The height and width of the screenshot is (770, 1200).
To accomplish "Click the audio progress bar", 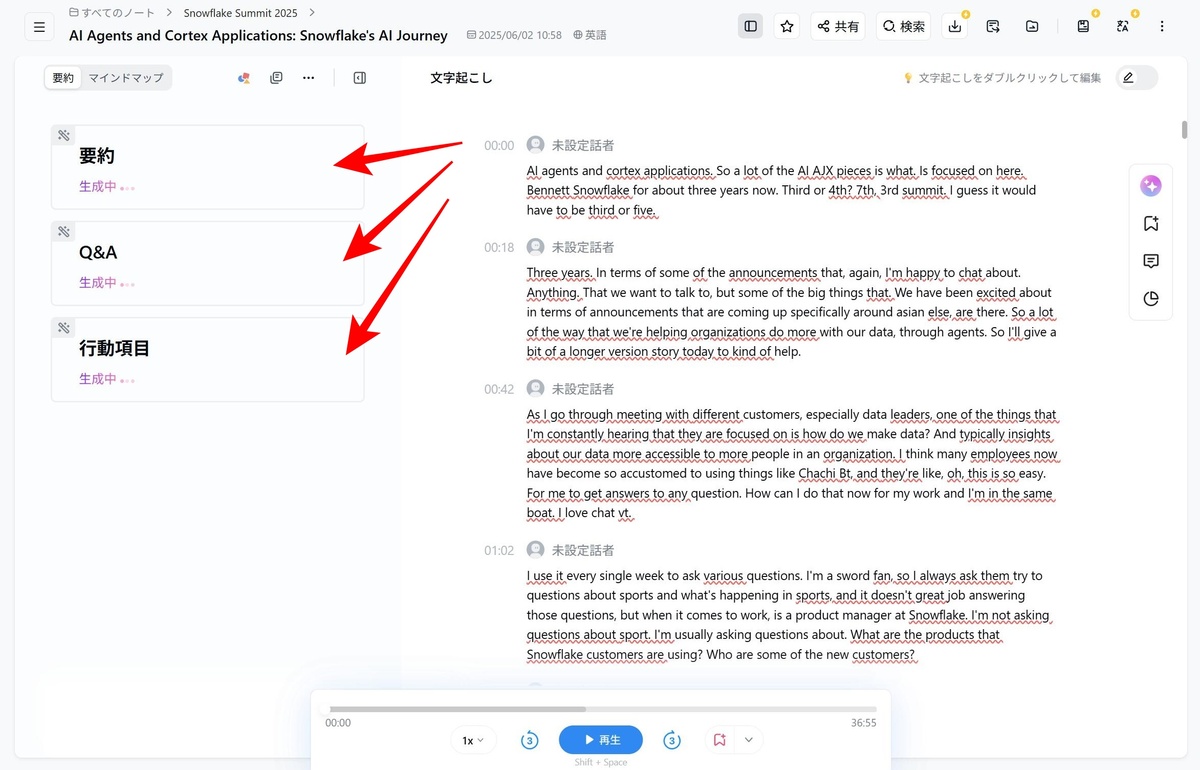I will (601, 709).
